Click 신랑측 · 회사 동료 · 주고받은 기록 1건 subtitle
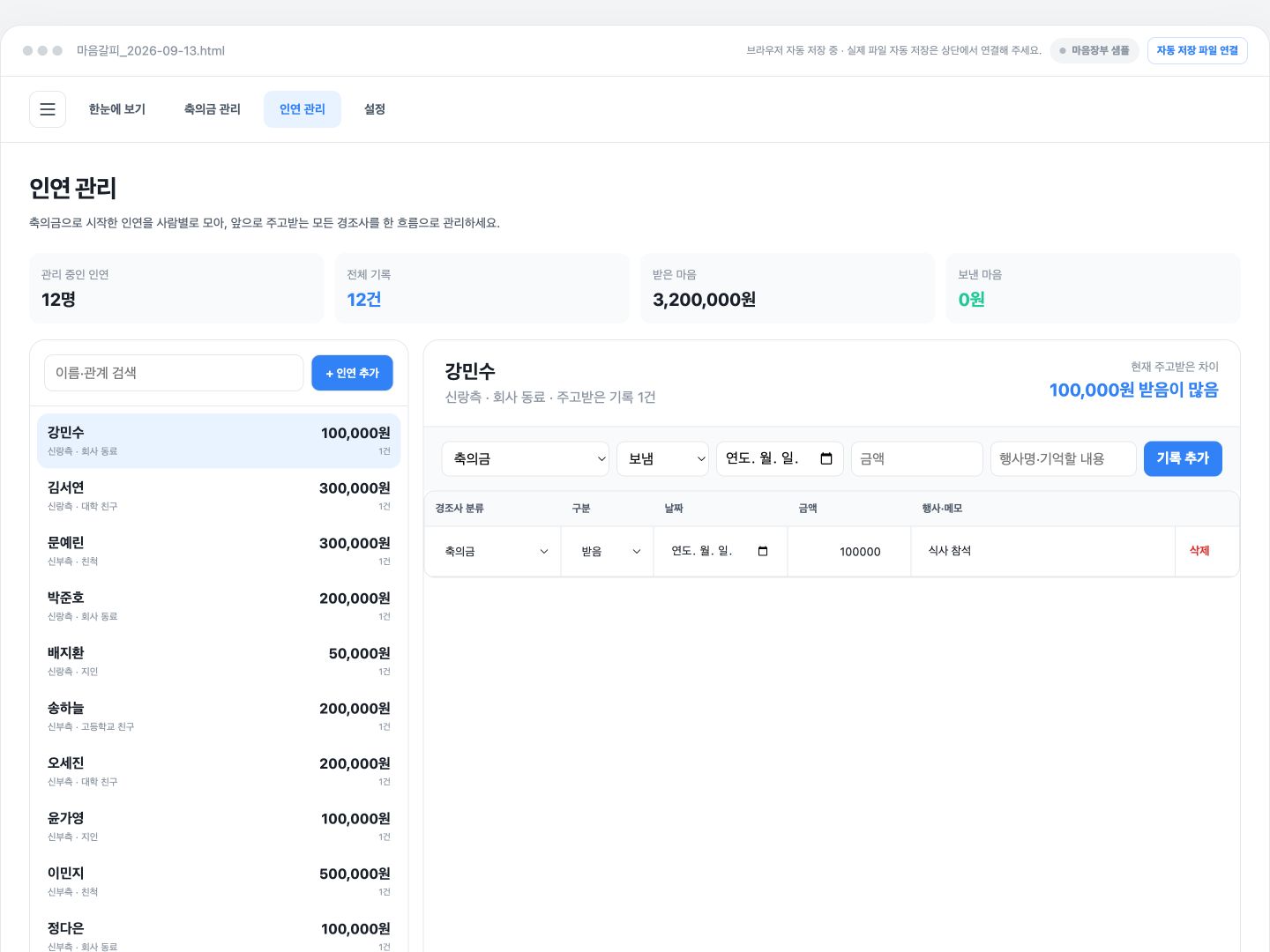Image resolution: width=1270 pixels, height=952 pixels. [x=550, y=398]
